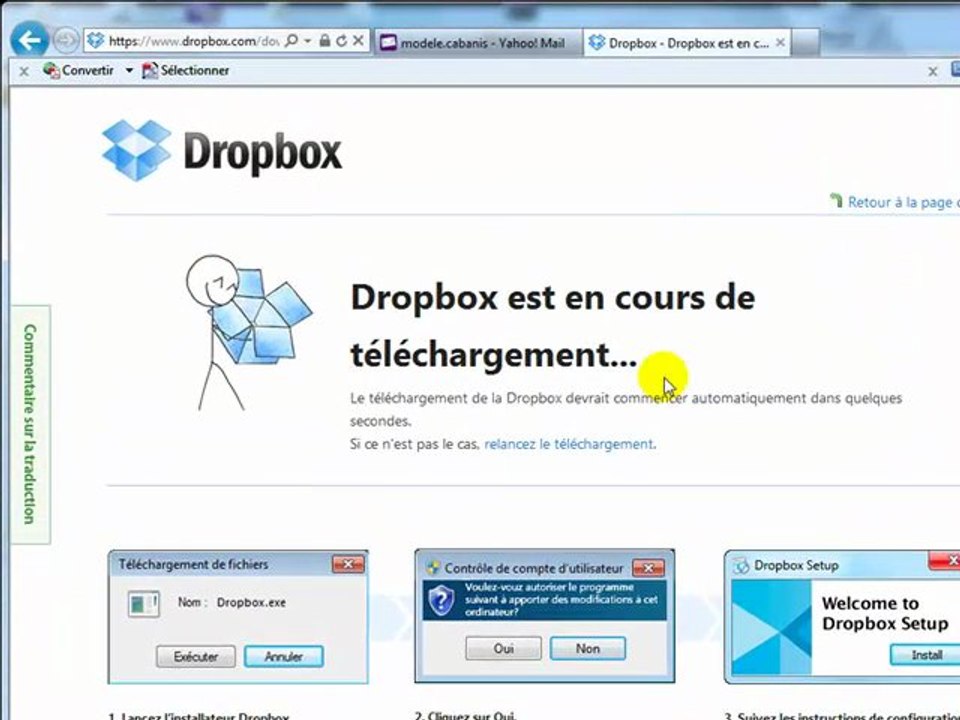The width and height of the screenshot is (960, 720).
Task: Click the Dropbox Setup title icon
Action: click(x=741, y=566)
